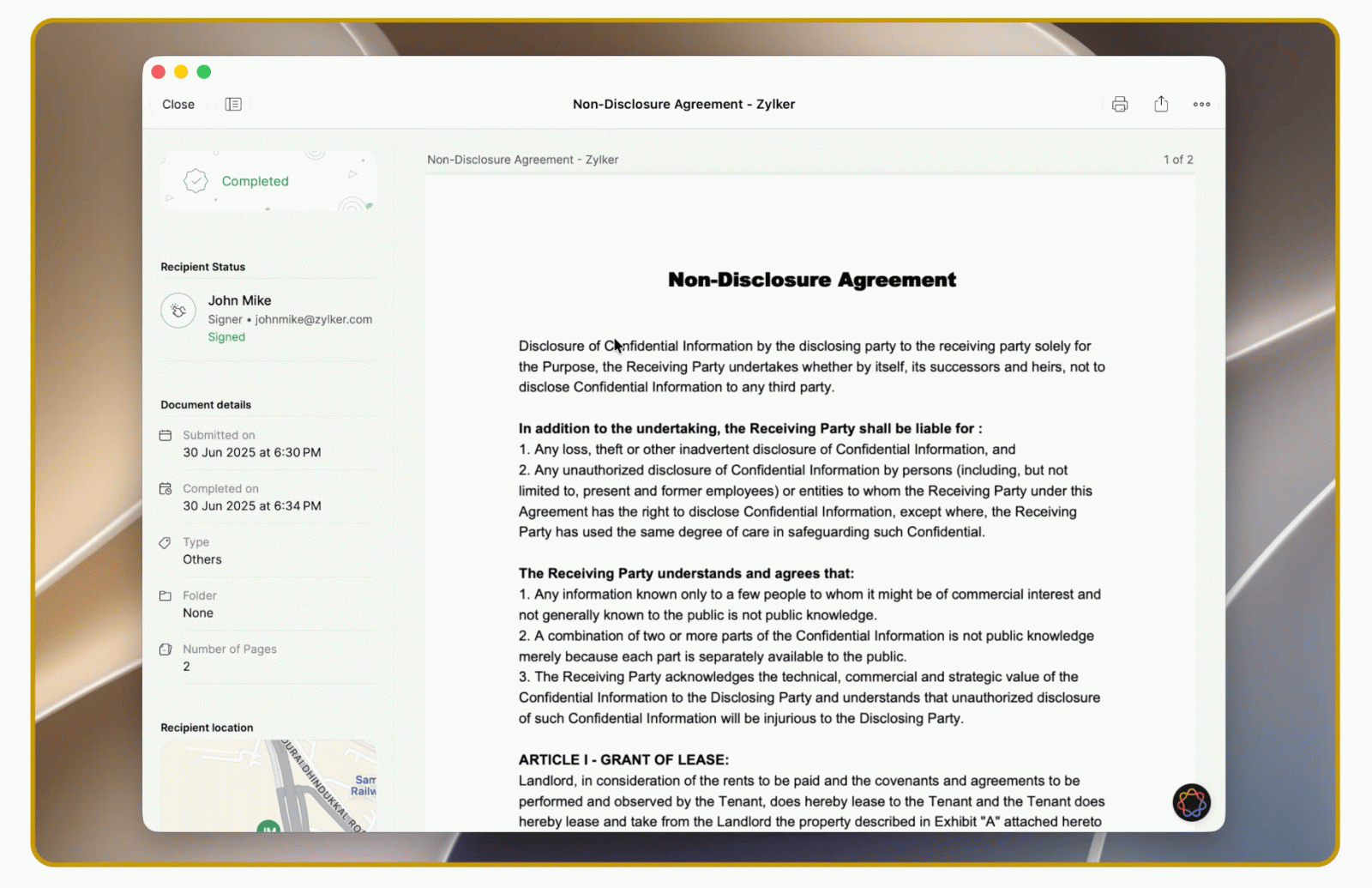Click the window title Non-Disclosure Agreement - Zylker

(x=683, y=104)
